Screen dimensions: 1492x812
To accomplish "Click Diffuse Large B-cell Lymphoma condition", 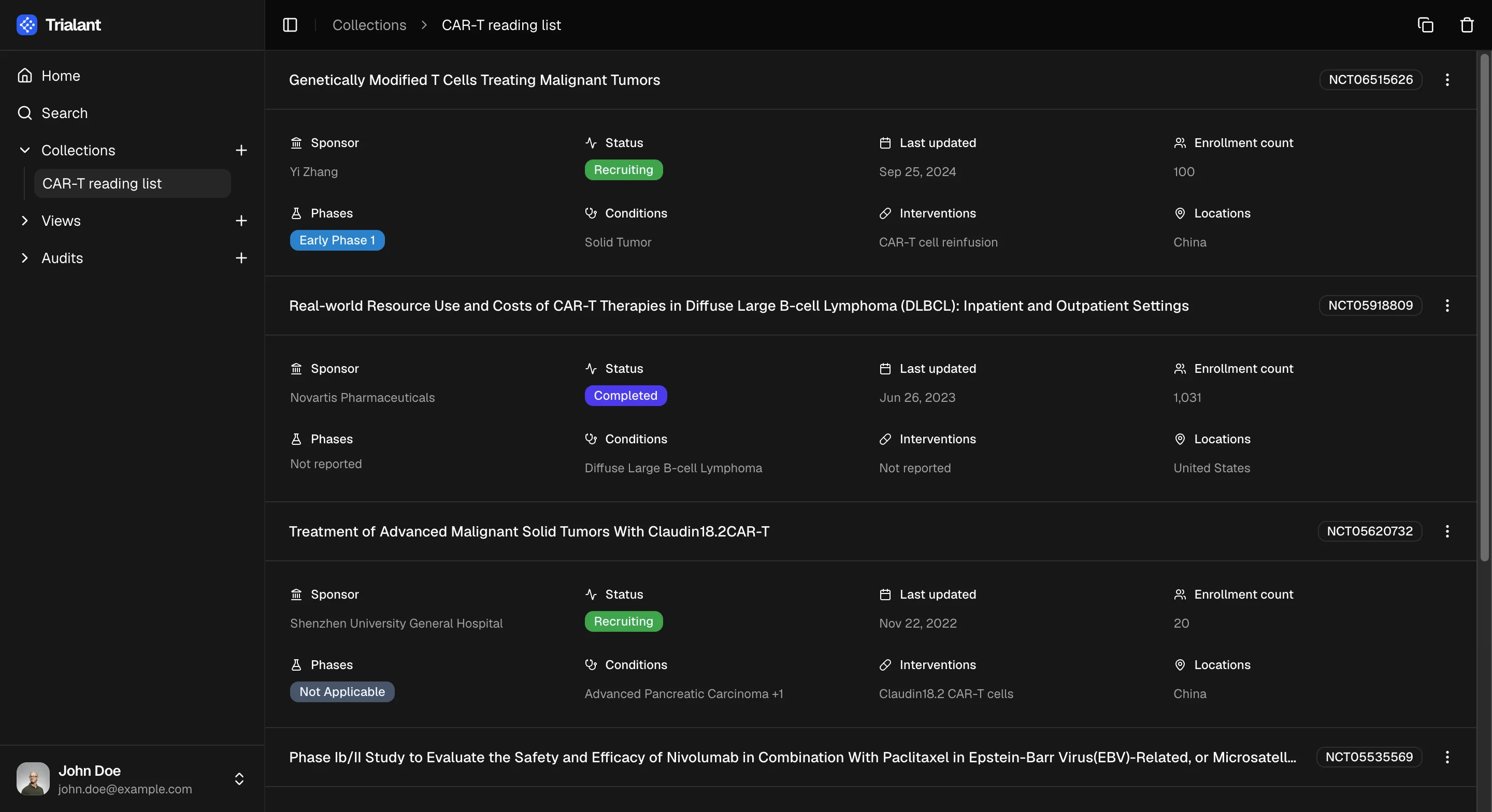I will [673, 469].
